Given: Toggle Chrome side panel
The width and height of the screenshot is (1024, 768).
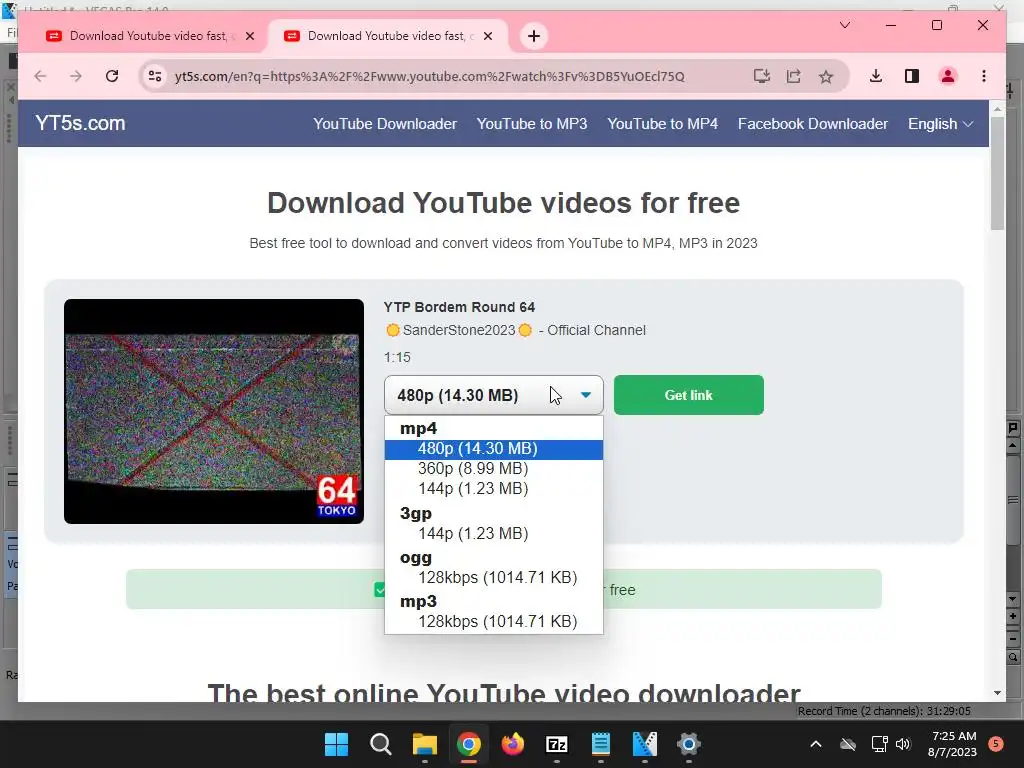Looking at the screenshot, I should pos(912,76).
